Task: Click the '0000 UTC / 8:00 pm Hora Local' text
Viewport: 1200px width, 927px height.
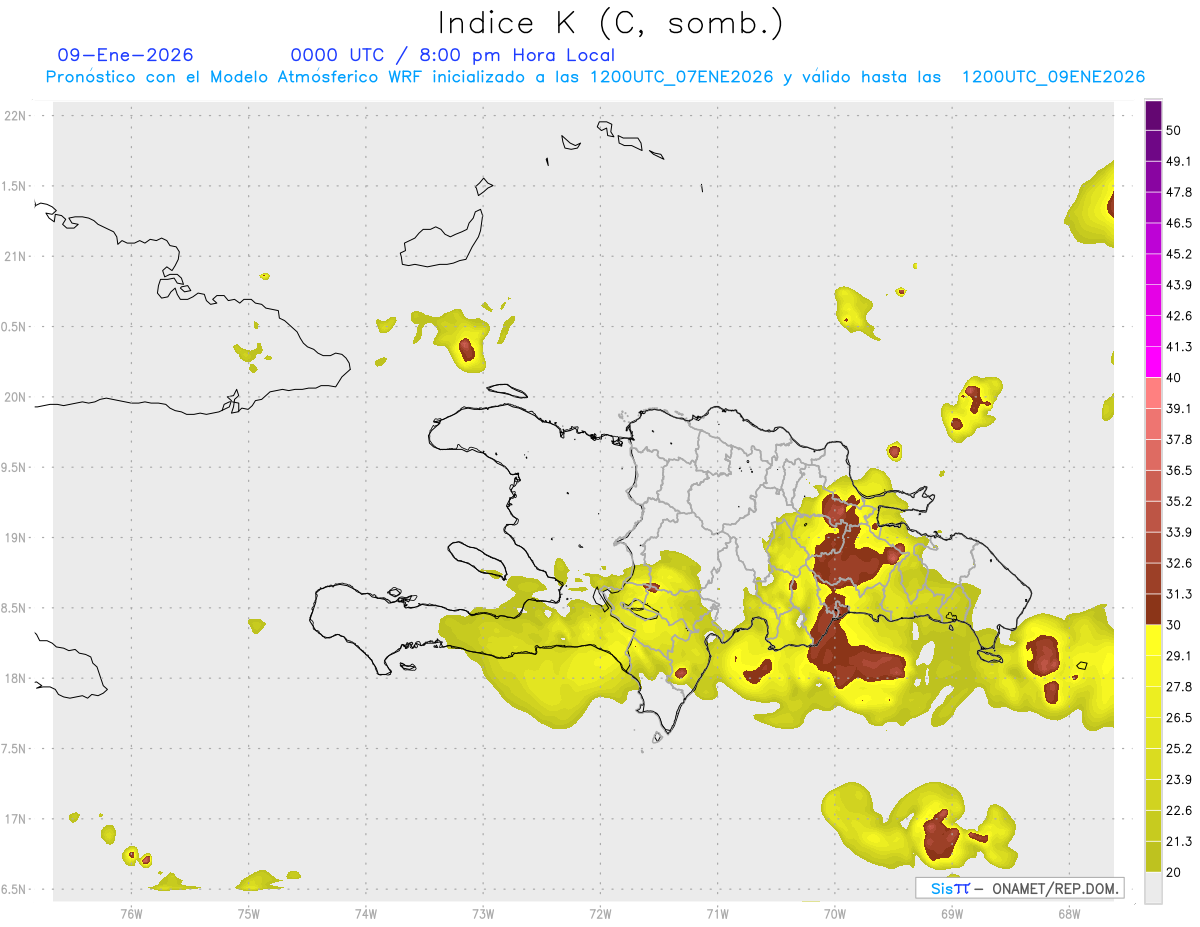Action: (453, 55)
